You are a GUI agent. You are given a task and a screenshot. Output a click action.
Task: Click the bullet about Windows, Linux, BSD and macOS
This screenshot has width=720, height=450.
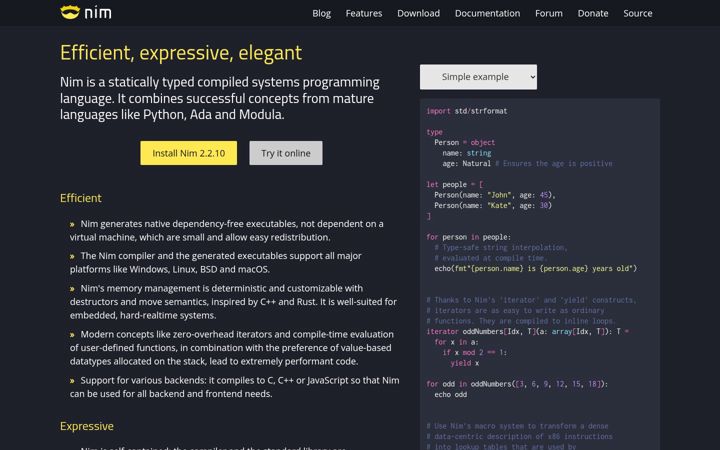tap(216, 263)
